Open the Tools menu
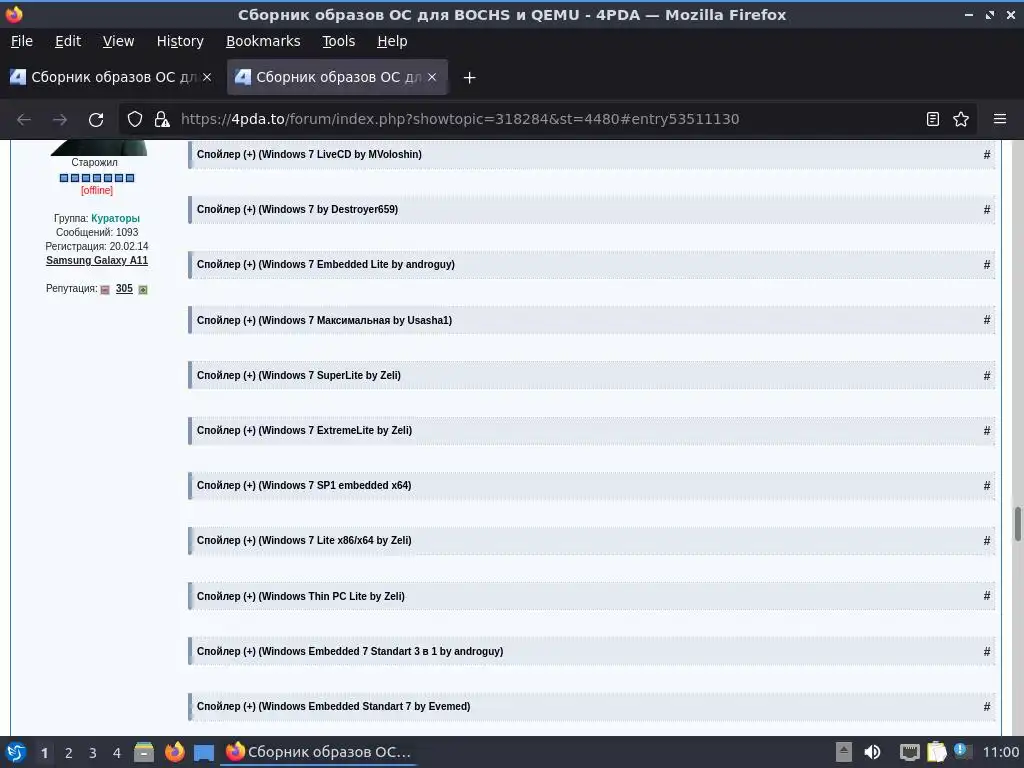The width and height of the screenshot is (1024, 768). 338,41
